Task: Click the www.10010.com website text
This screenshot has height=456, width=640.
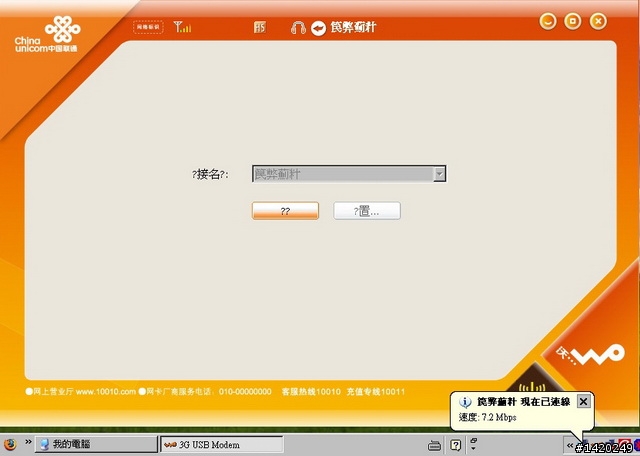Action: coord(106,391)
